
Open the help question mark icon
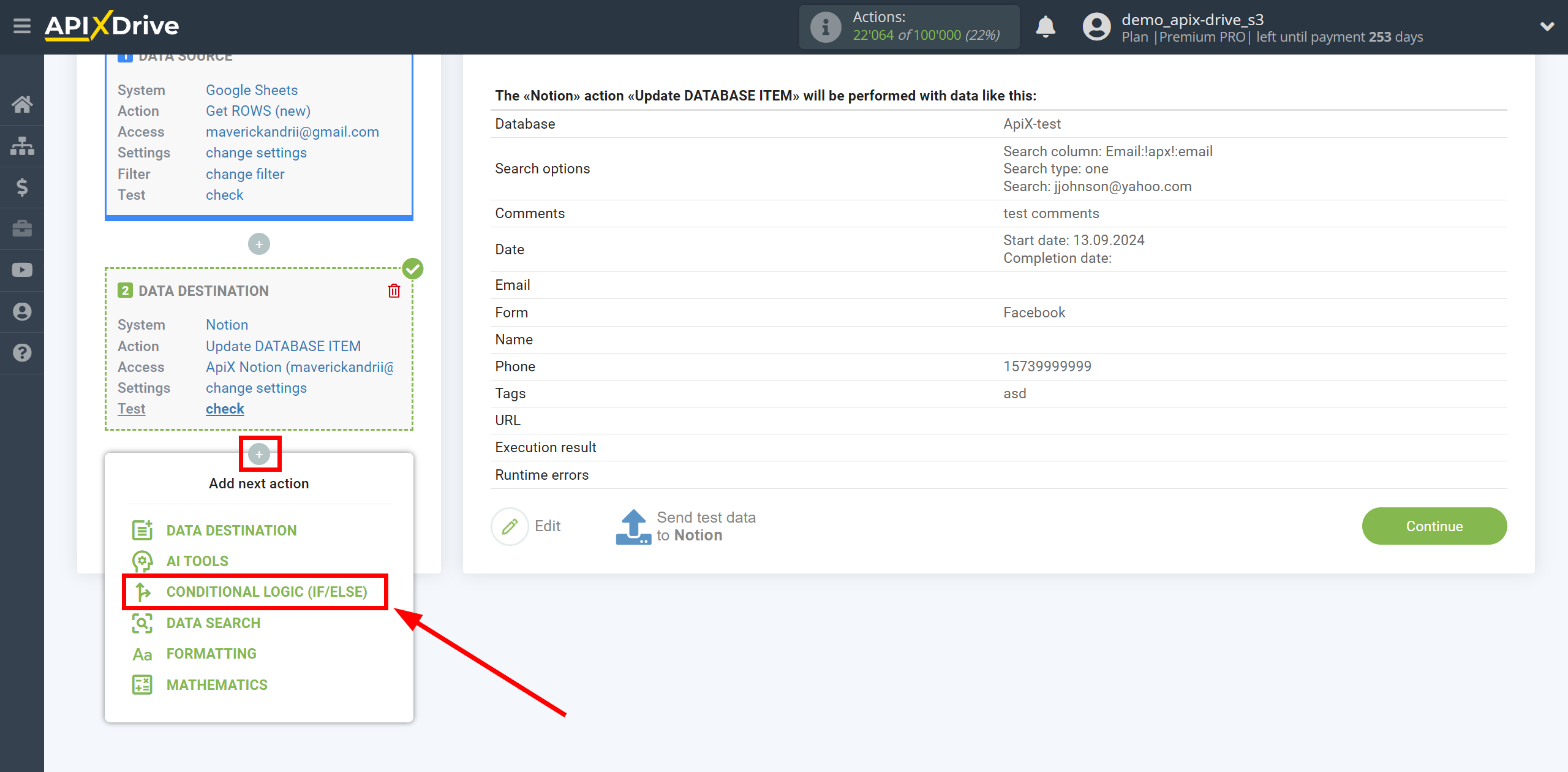(x=22, y=353)
